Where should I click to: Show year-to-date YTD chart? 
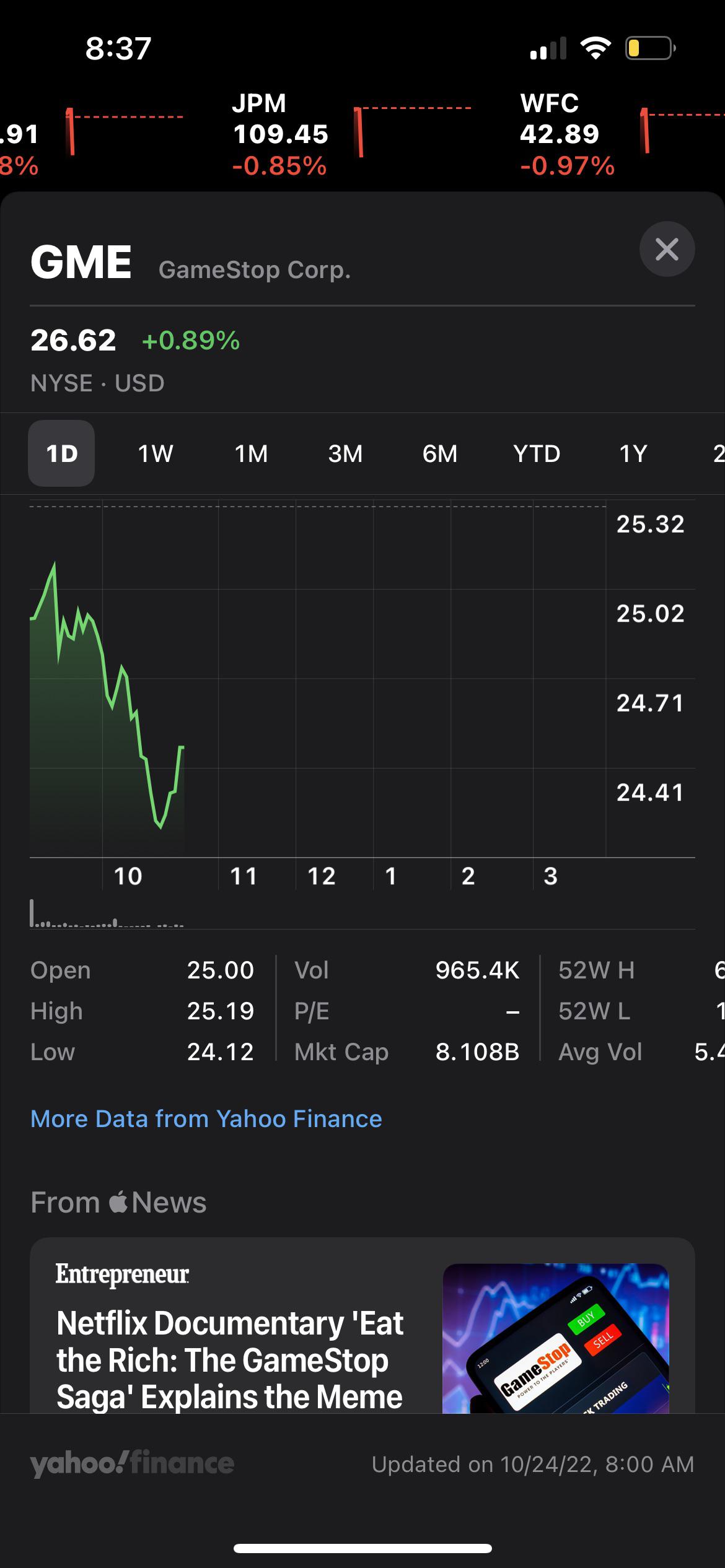537,454
